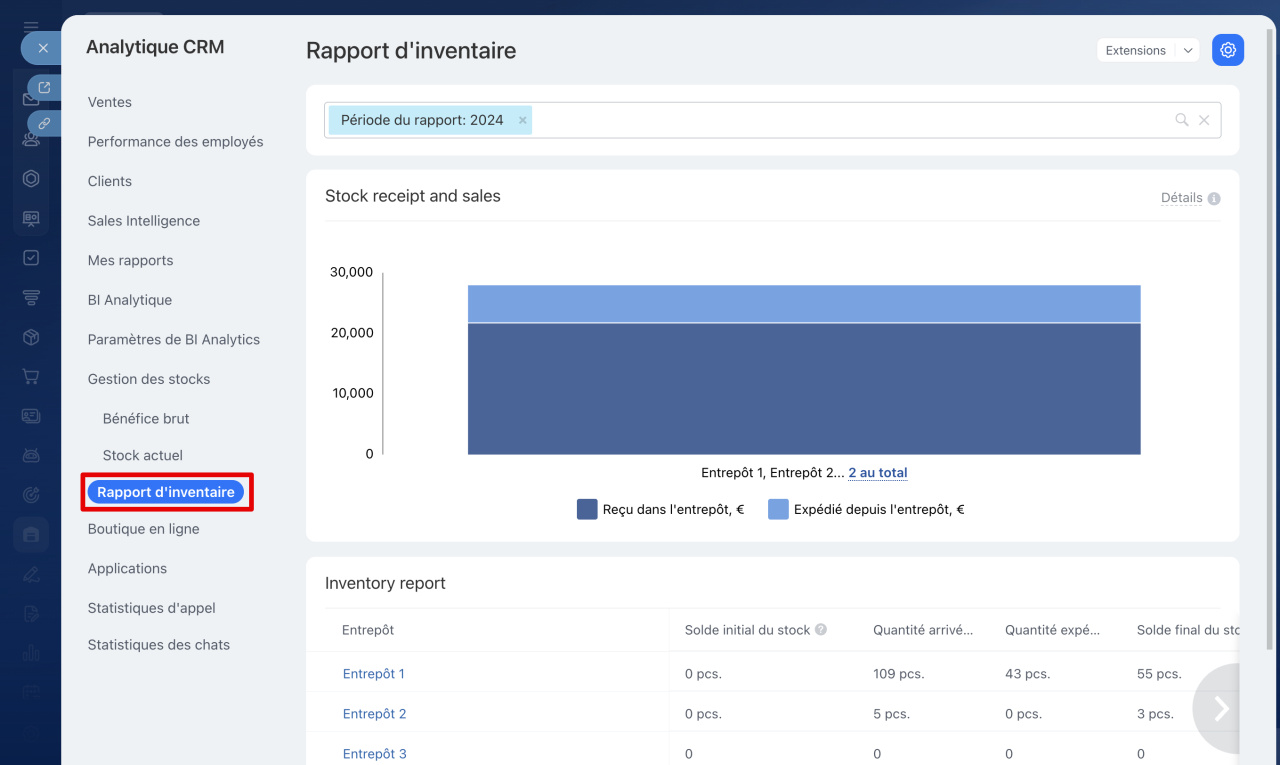Viewport: 1280px width, 765px height.
Task: Expand the Extensions dropdown arrow
Action: tap(1186, 50)
